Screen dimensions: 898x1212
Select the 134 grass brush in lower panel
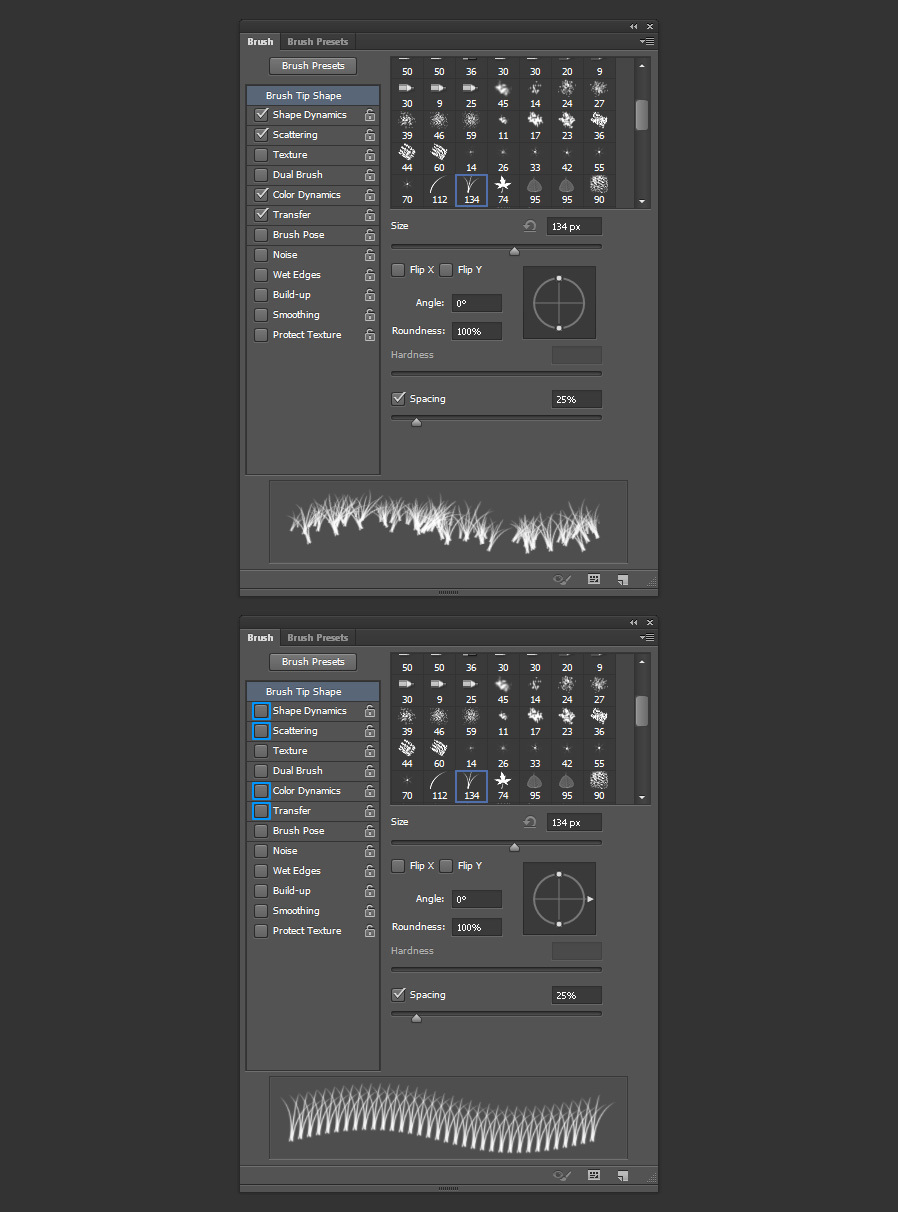click(x=471, y=786)
